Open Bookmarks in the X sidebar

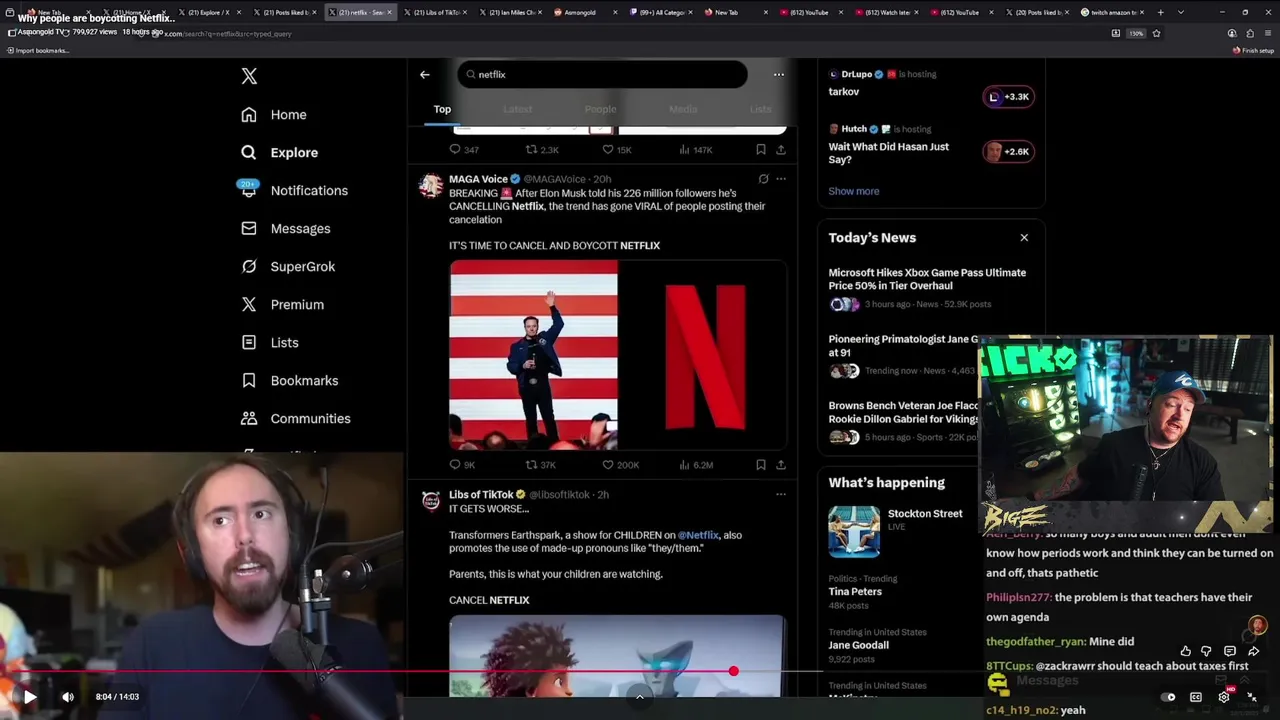pyautogui.click(x=290, y=381)
